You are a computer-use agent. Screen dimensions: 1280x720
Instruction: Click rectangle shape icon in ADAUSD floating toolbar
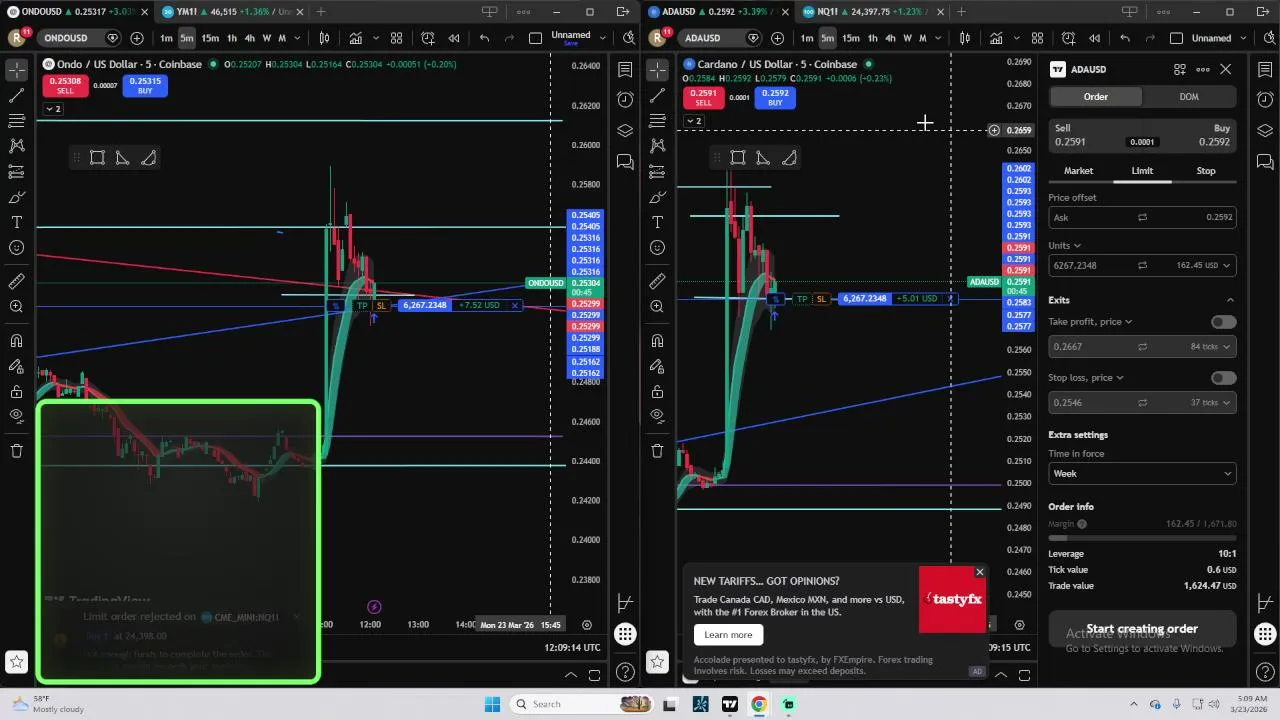click(738, 158)
